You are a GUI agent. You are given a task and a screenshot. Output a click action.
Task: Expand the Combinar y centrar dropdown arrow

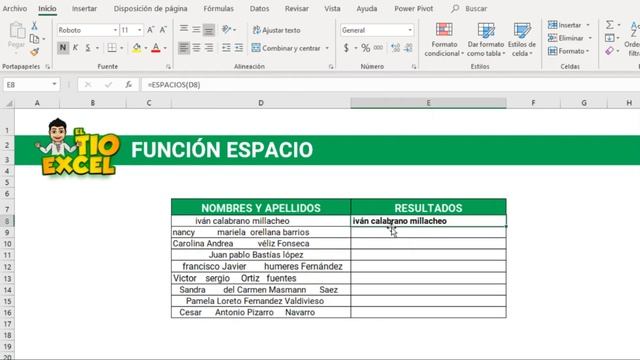tap(327, 48)
